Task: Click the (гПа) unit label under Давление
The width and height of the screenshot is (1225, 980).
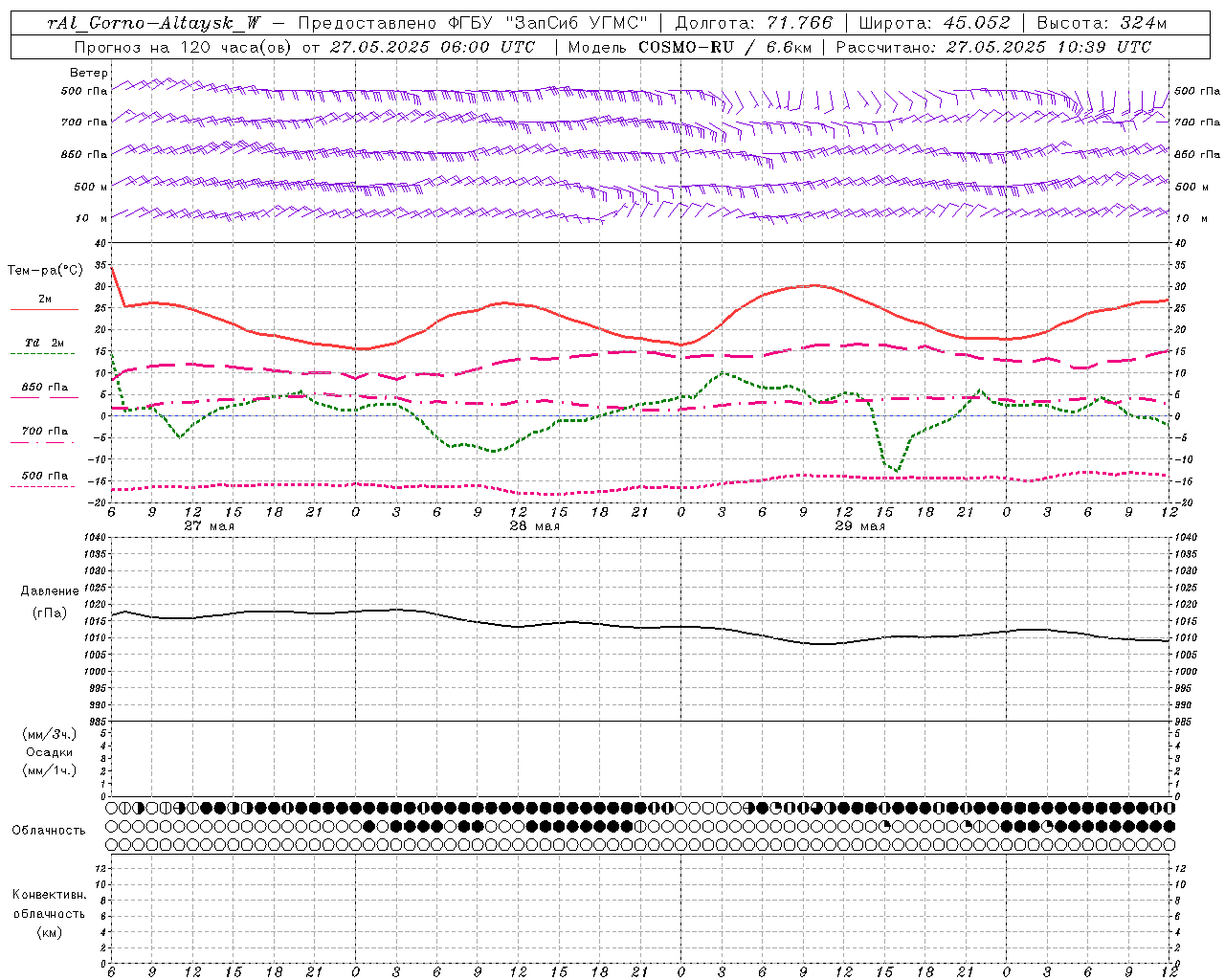Action: point(50,612)
